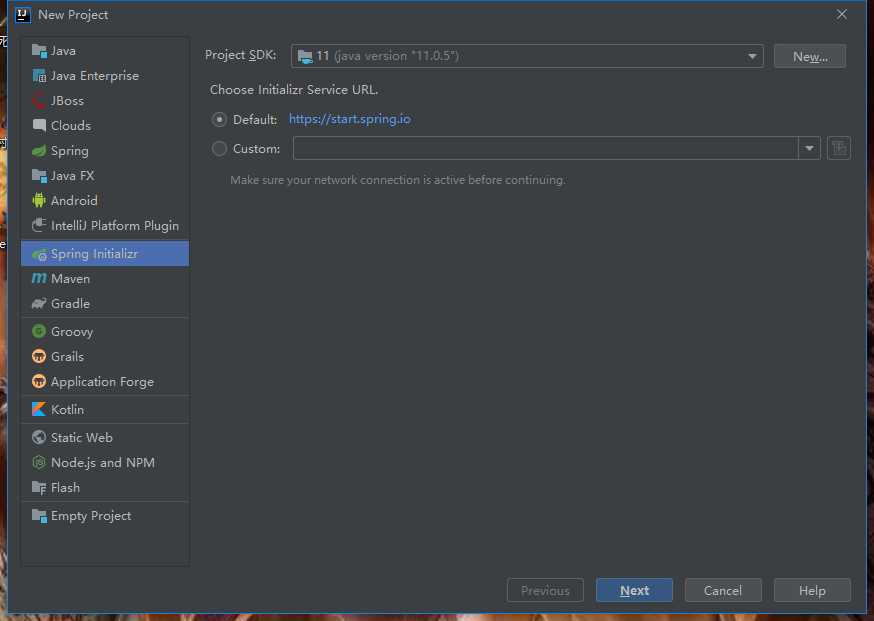Click the Java FX folder icon
874x621 pixels.
39,176
